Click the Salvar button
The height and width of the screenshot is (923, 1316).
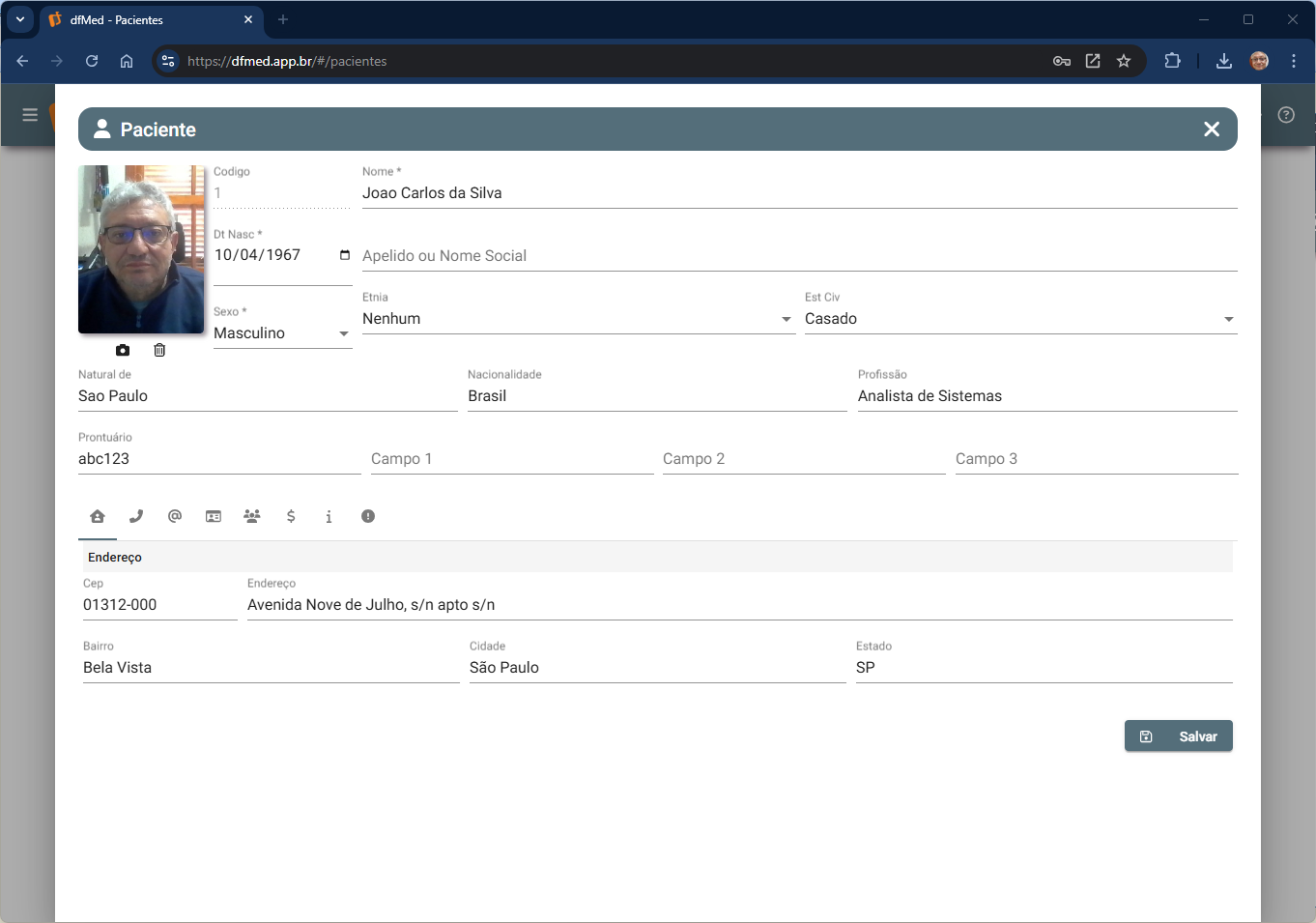1179,736
